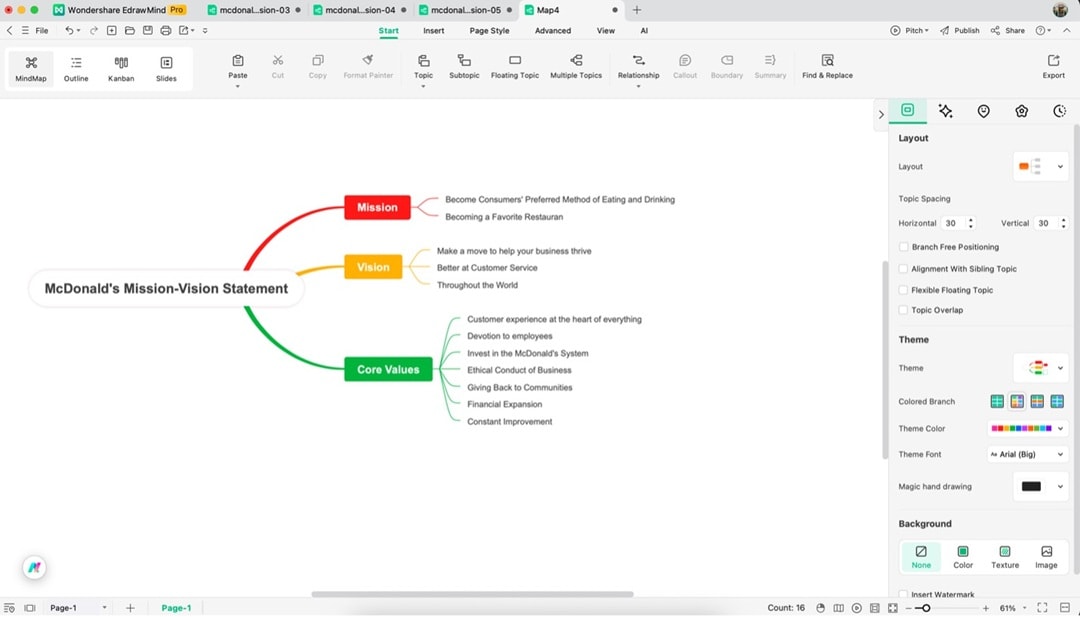Click the Export icon

(x=1053, y=67)
